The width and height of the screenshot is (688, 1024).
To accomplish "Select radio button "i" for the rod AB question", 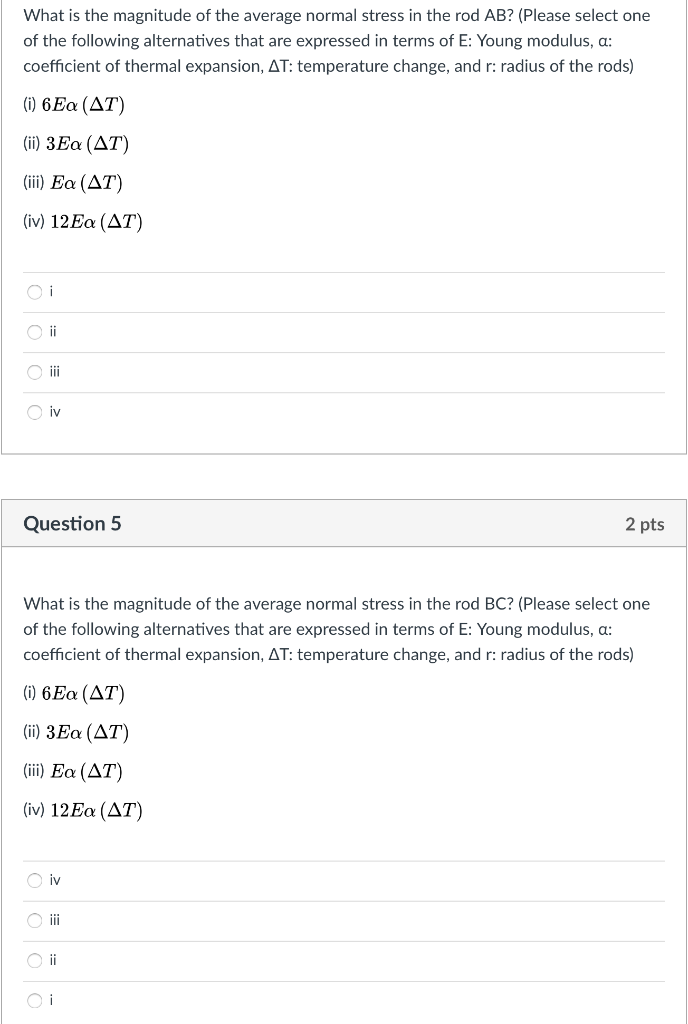I will 35,292.
